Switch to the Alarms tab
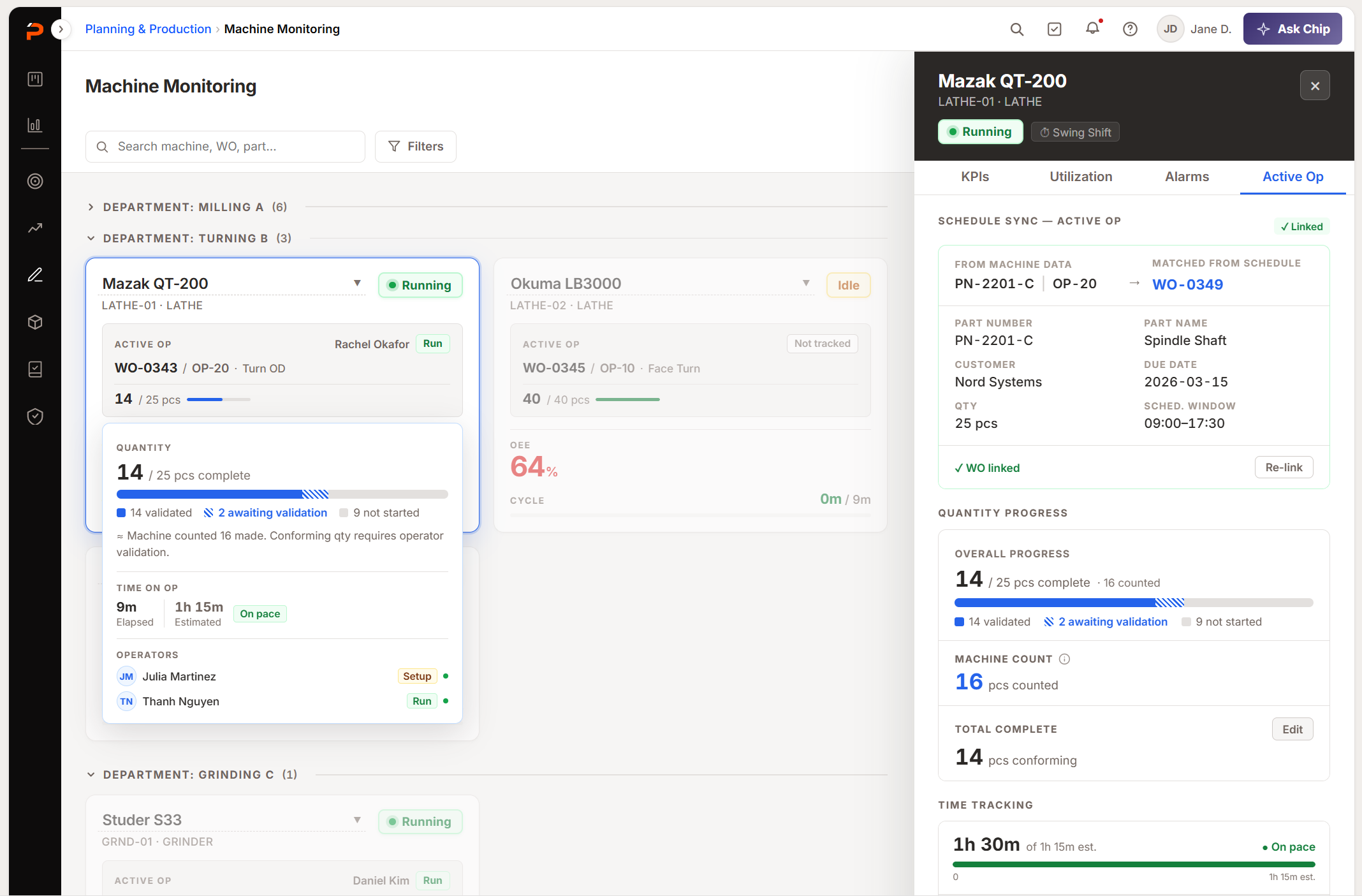Screen dimensions: 1362x896 pos(1187,177)
